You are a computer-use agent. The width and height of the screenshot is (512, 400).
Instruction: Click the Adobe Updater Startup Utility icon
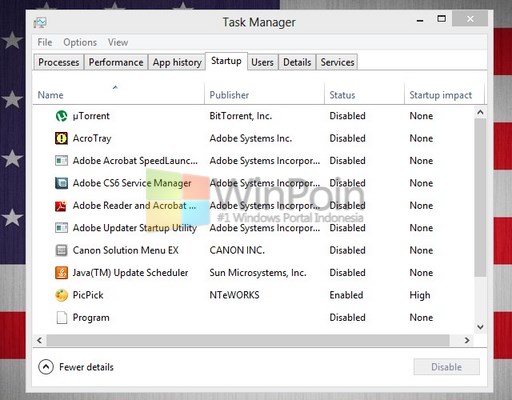[x=61, y=228]
